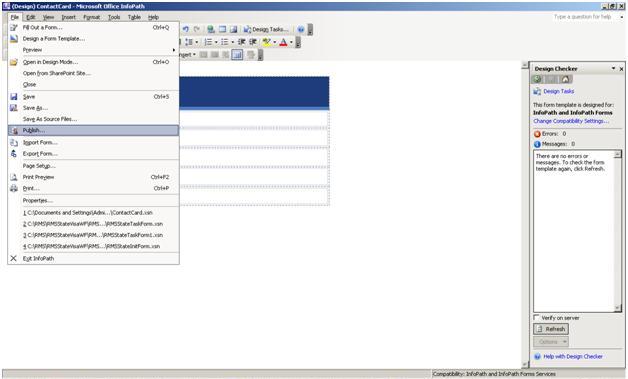Click the disabled Options dropdown button
628x379 pixels.
[x=551, y=342]
